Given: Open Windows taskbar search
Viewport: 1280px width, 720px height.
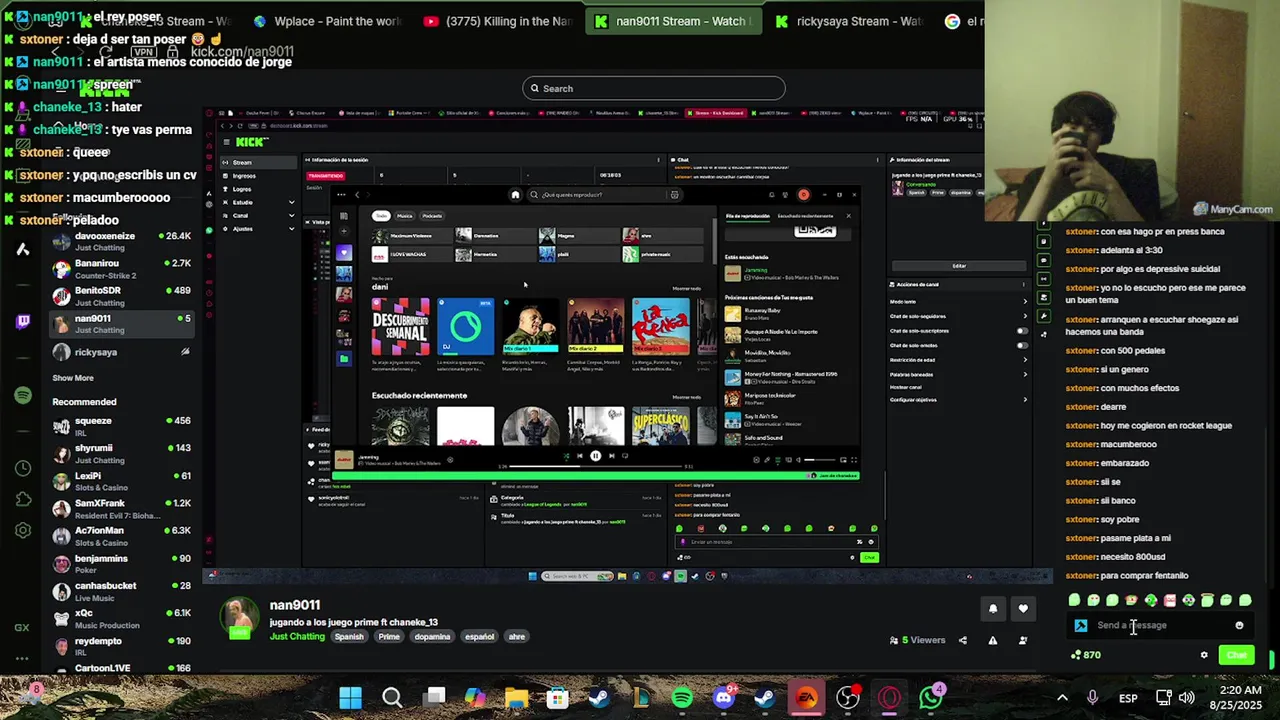Looking at the screenshot, I should pyautogui.click(x=392, y=697).
